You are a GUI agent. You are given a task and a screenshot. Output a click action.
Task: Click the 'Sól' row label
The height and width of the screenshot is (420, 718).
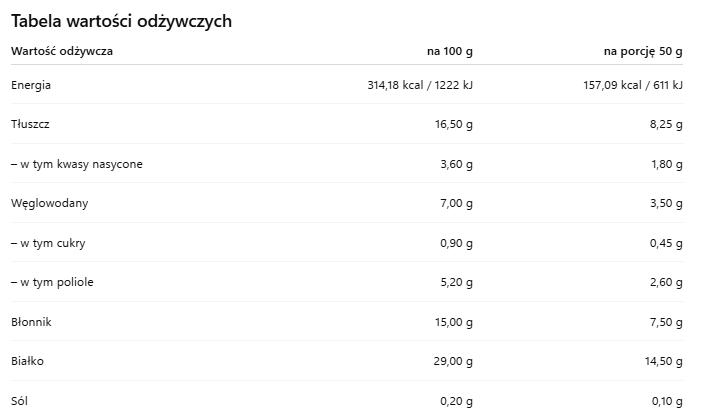point(21,401)
